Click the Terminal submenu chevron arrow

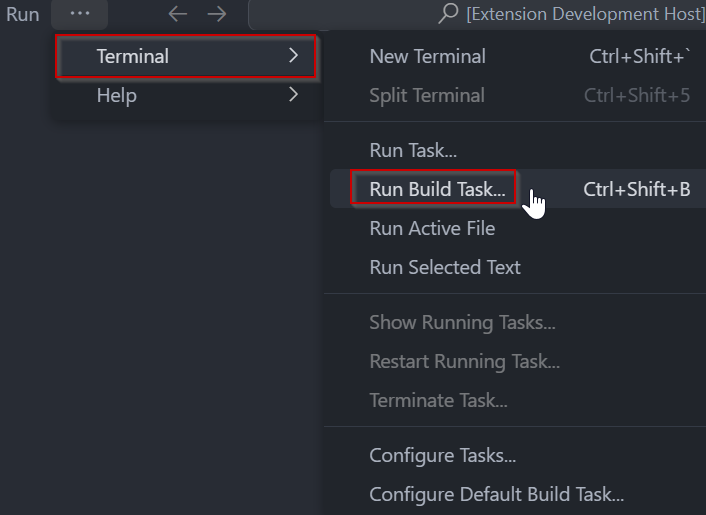[293, 56]
